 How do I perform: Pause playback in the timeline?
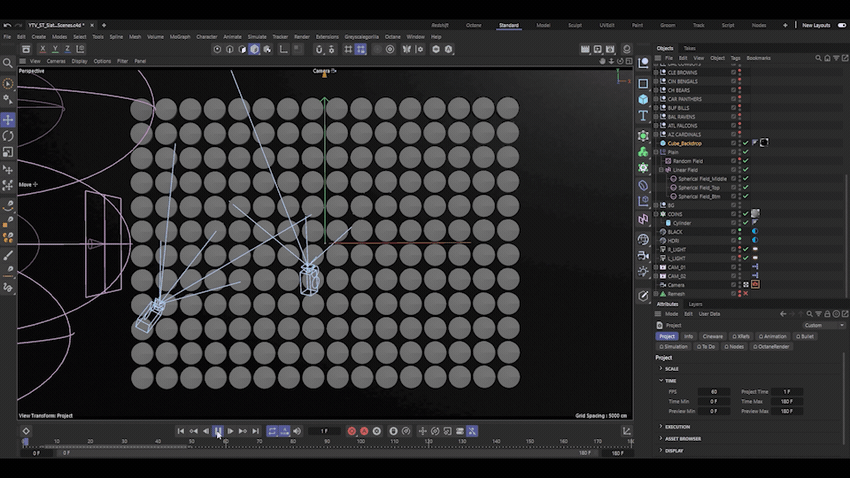(x=217, y=431)
